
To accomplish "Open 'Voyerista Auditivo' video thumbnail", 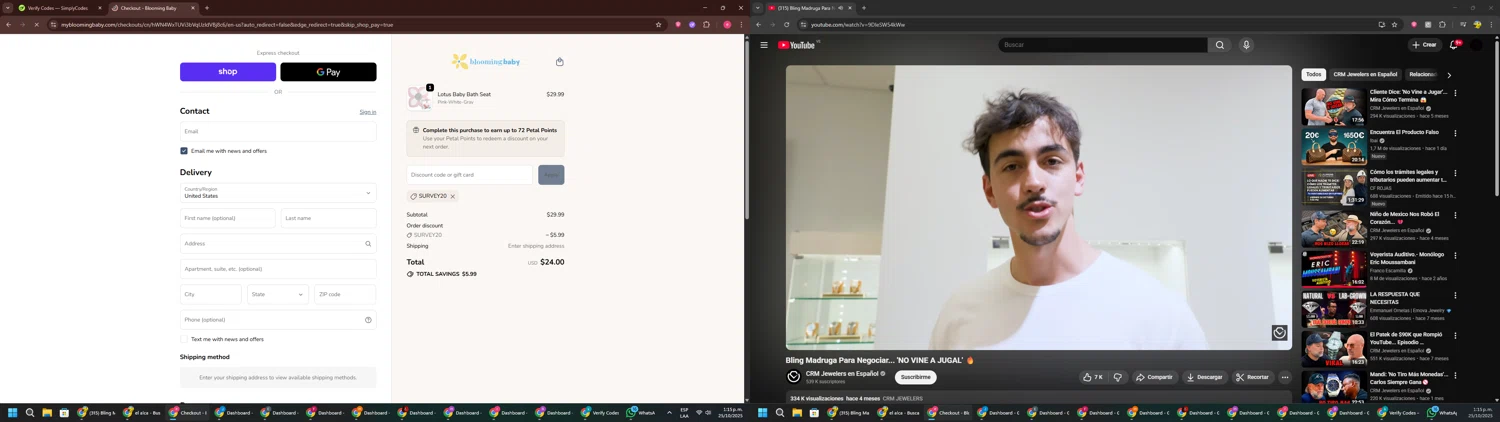I will click(x=1333, y=268).
